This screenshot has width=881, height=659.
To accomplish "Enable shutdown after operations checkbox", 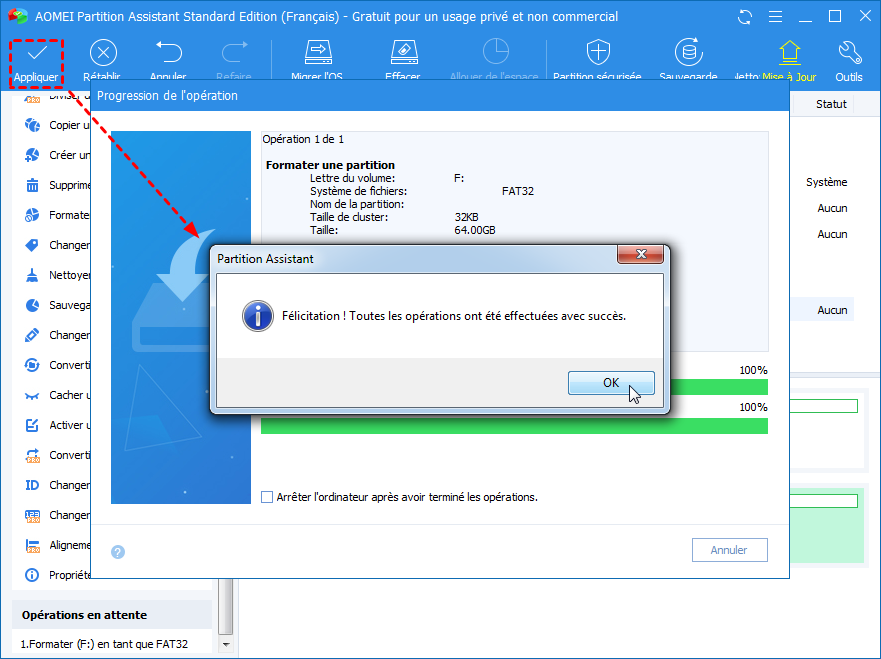I will click(266, 497).
